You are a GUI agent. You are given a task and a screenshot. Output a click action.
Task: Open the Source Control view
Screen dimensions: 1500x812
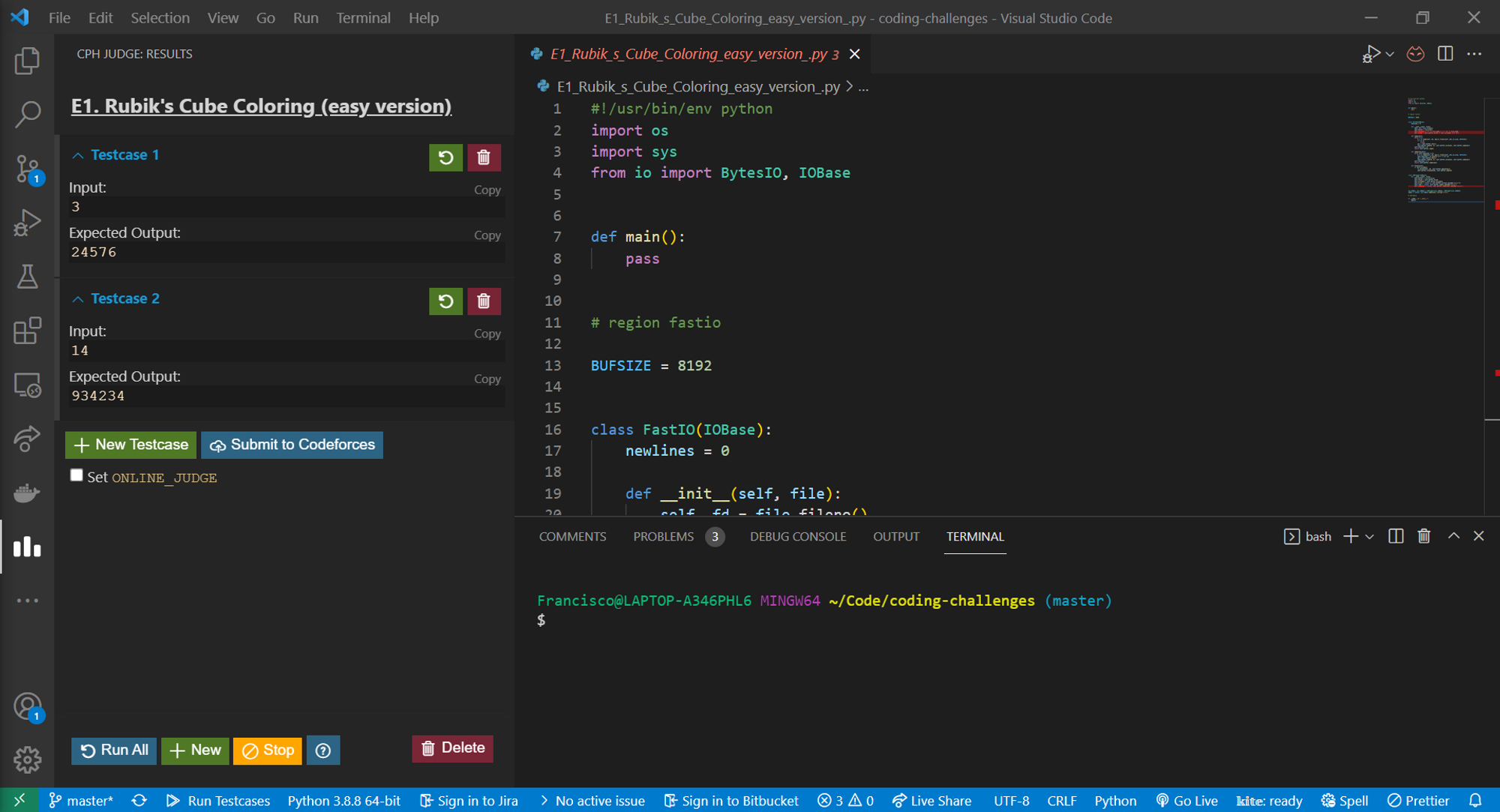pyautogui.click(x=27, y=168)
